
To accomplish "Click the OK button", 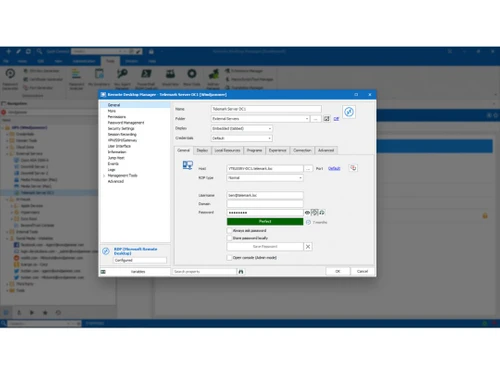I will 338,271.
